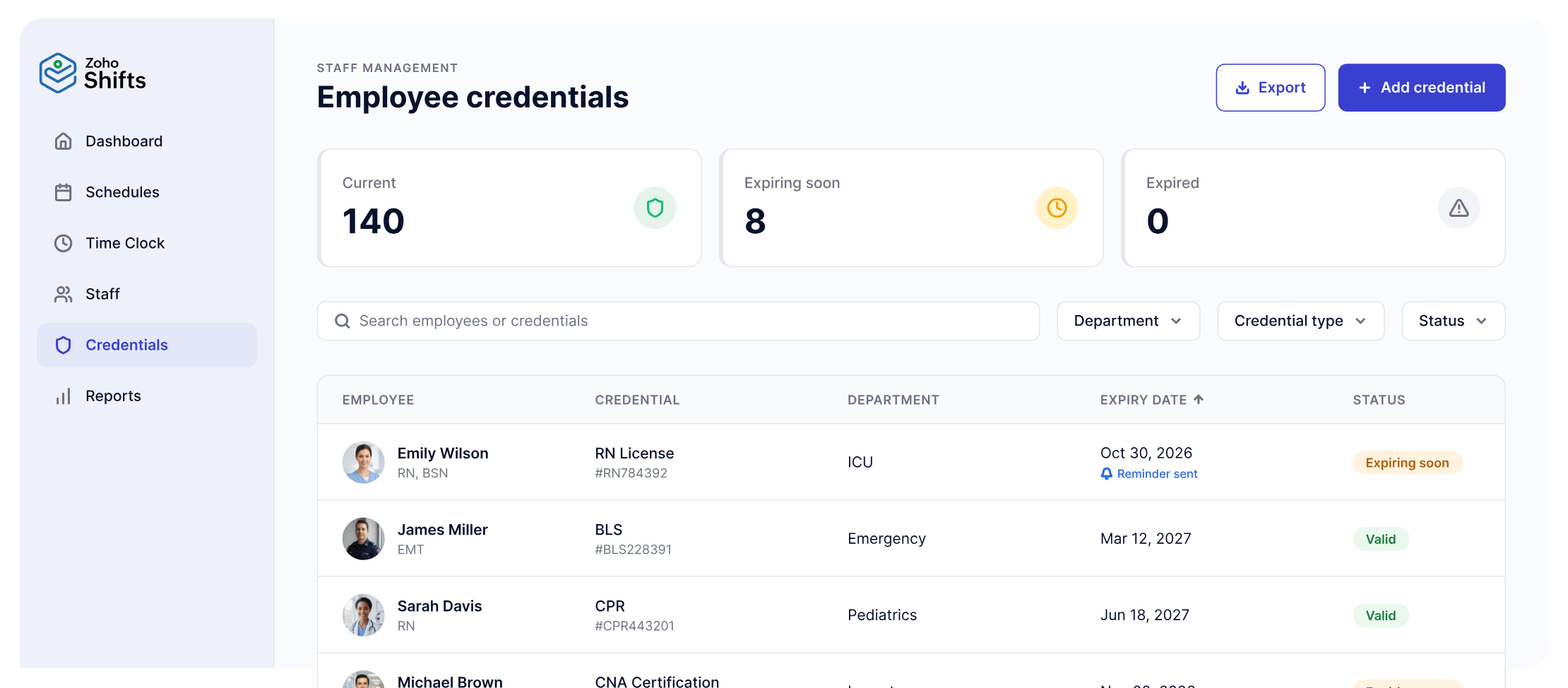1568x688 pixels.
Task: Focus the Search employees or credentials field
Action: (678, 321)
